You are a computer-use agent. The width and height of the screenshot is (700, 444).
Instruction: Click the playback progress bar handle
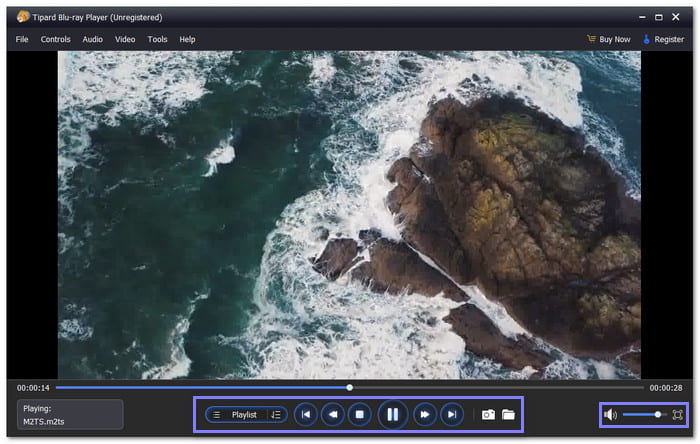[x=349, y=387]
